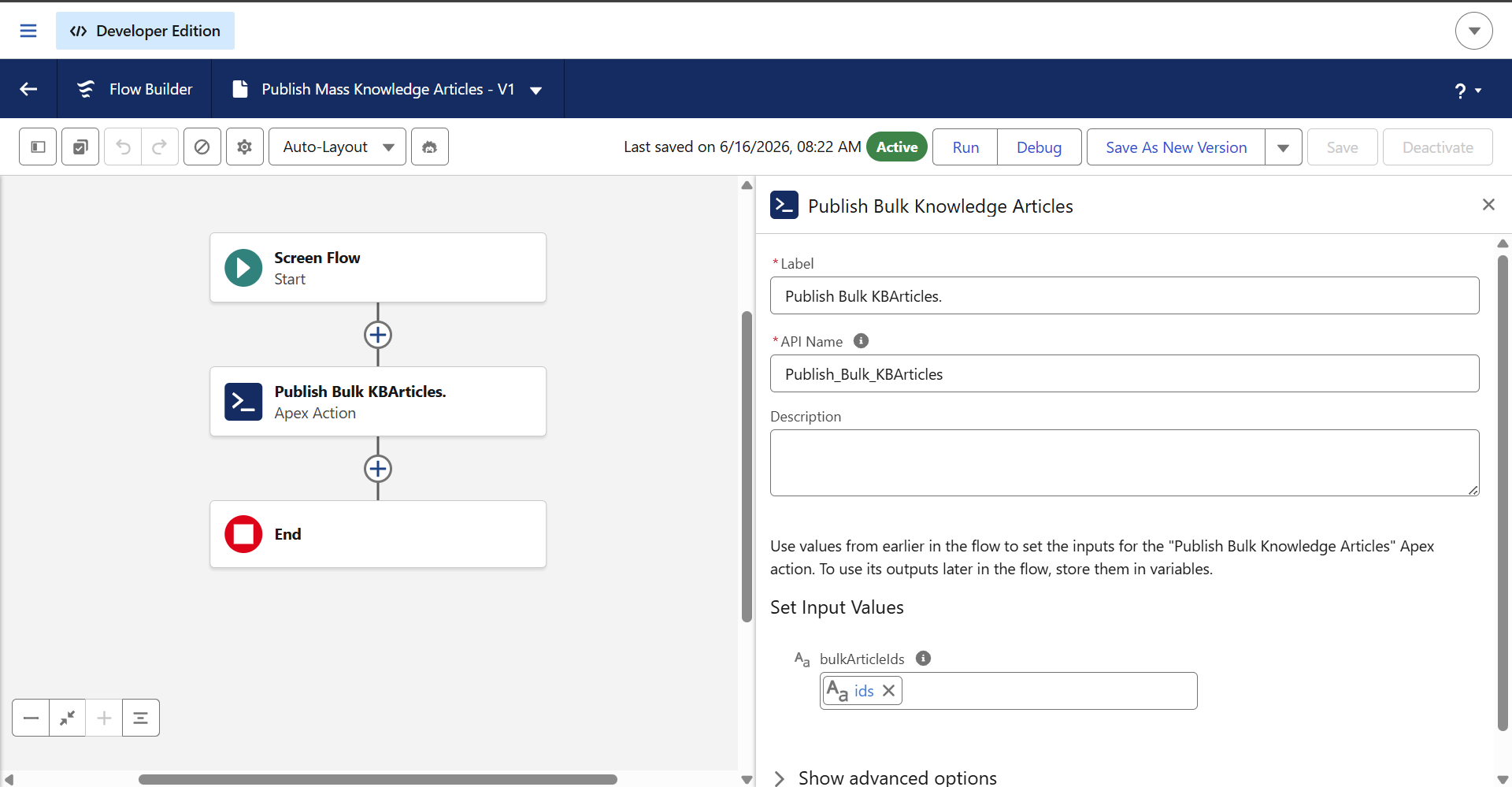Click the property panel vertical scrollbar
The width and height of the screenshot is (1512, 787).
point(1503,492)
